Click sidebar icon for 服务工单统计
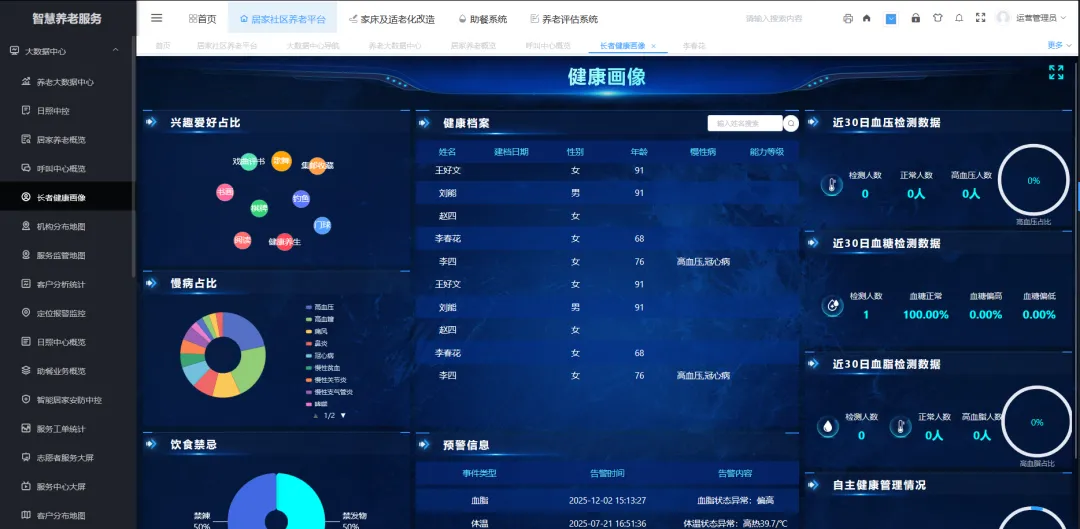The width and height of the screenshot is (1080, 529). tap(26, 428)
